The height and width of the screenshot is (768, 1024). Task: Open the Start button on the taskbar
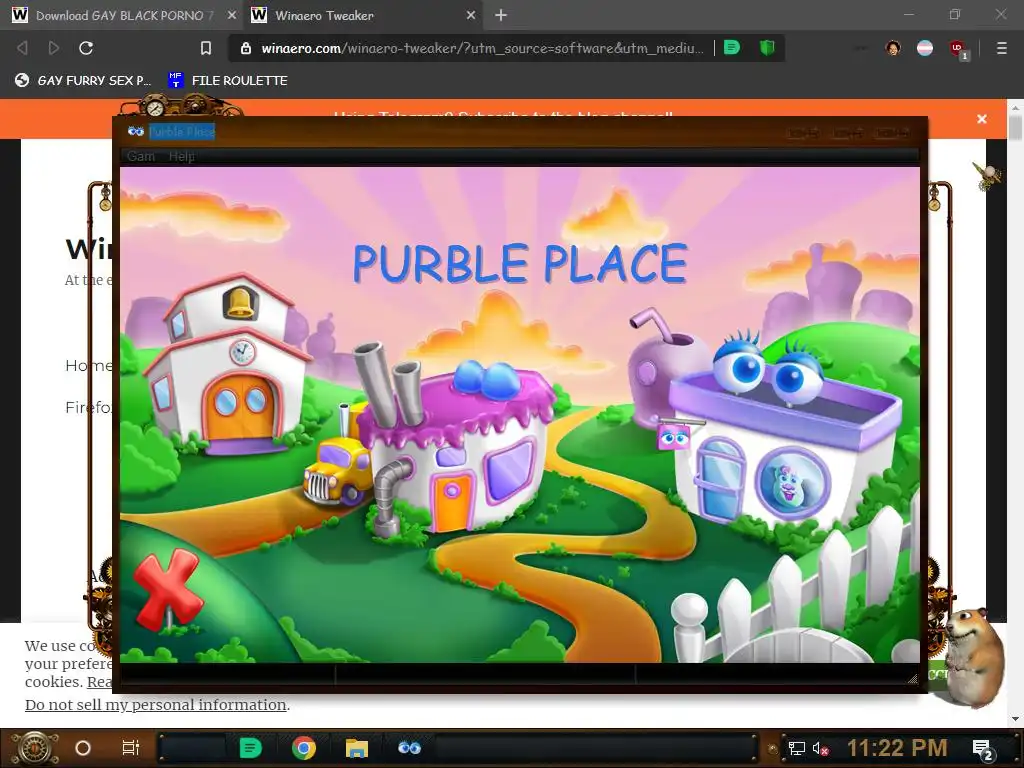pyautogui.click(x=34, y=748)
